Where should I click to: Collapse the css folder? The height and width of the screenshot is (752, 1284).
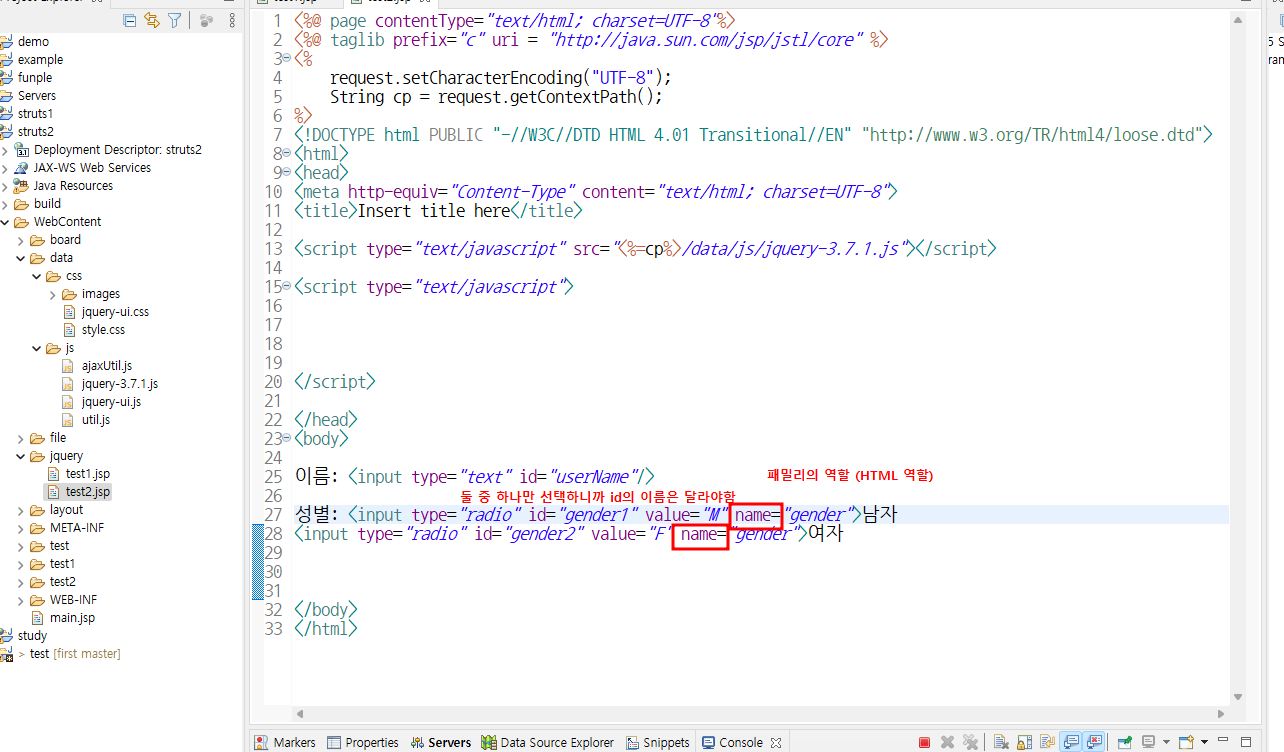[37, 276]
